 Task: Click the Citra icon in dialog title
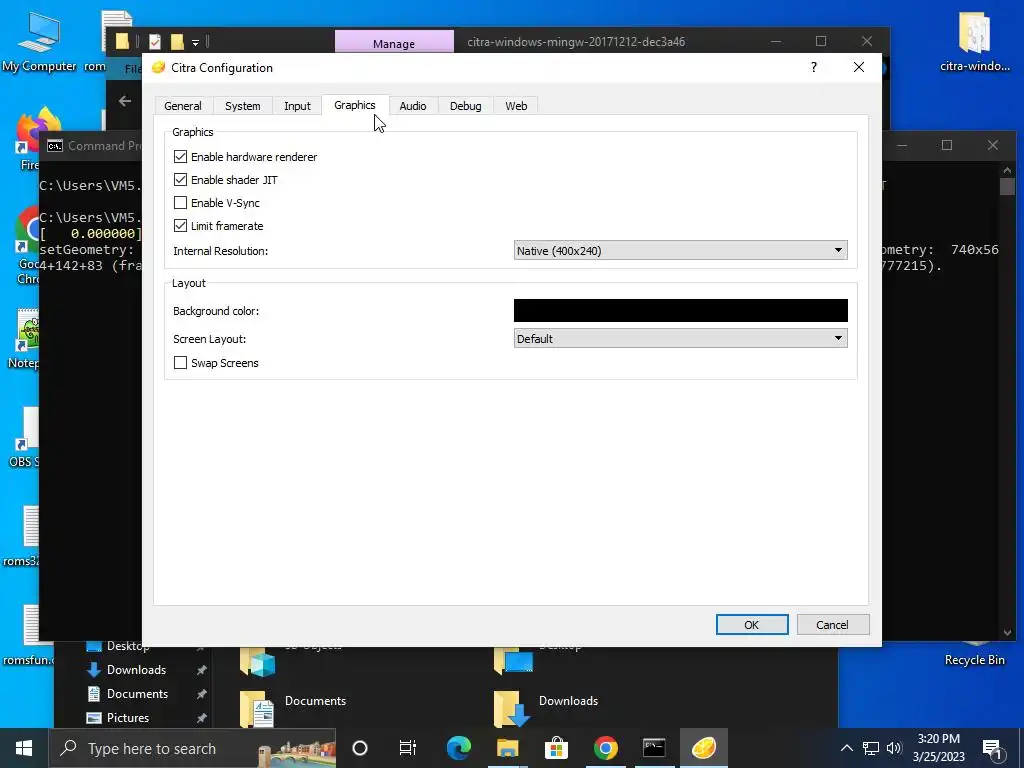tap(158, 67)
